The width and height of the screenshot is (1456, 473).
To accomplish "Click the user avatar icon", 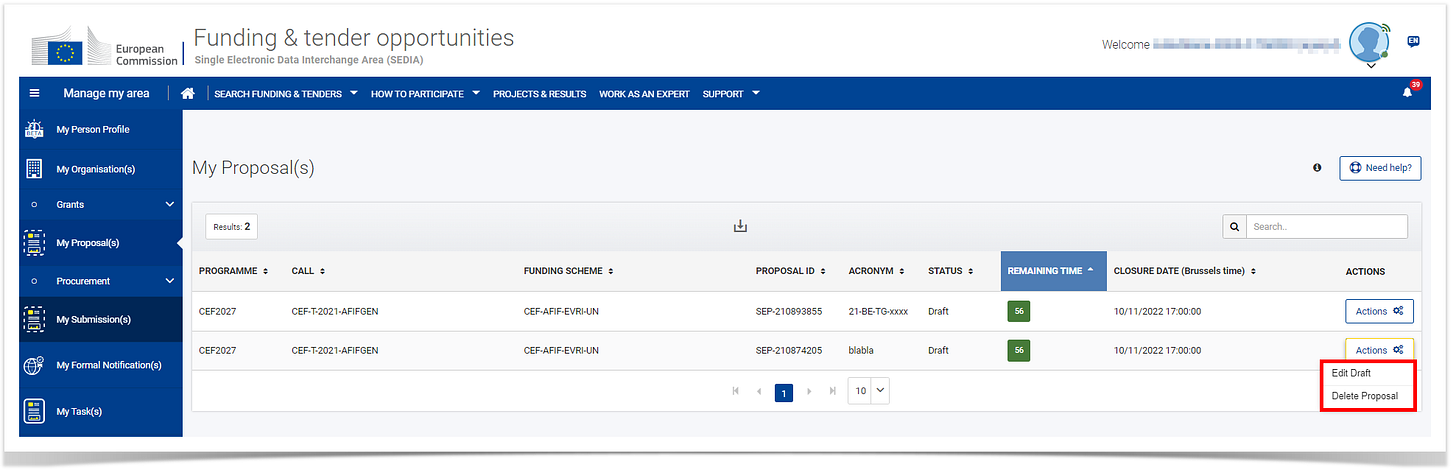I will click(1369, 43).
